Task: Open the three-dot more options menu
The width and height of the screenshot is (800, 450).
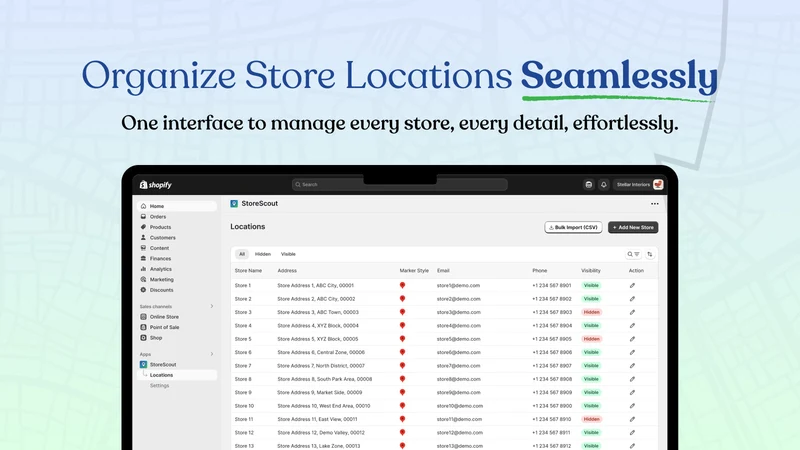Action: click(655, 204)
